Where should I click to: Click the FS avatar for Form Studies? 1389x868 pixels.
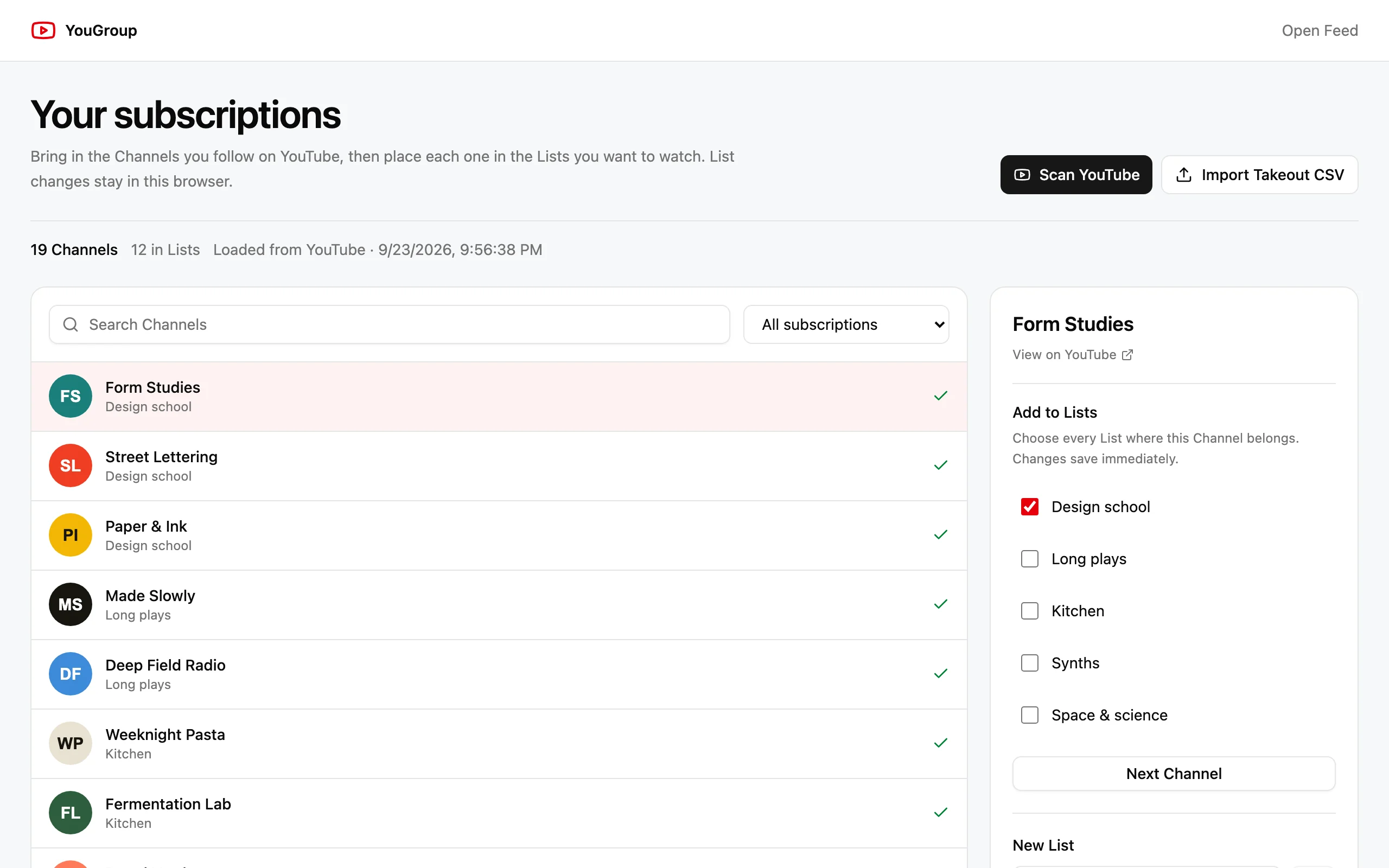coord(70,396)
